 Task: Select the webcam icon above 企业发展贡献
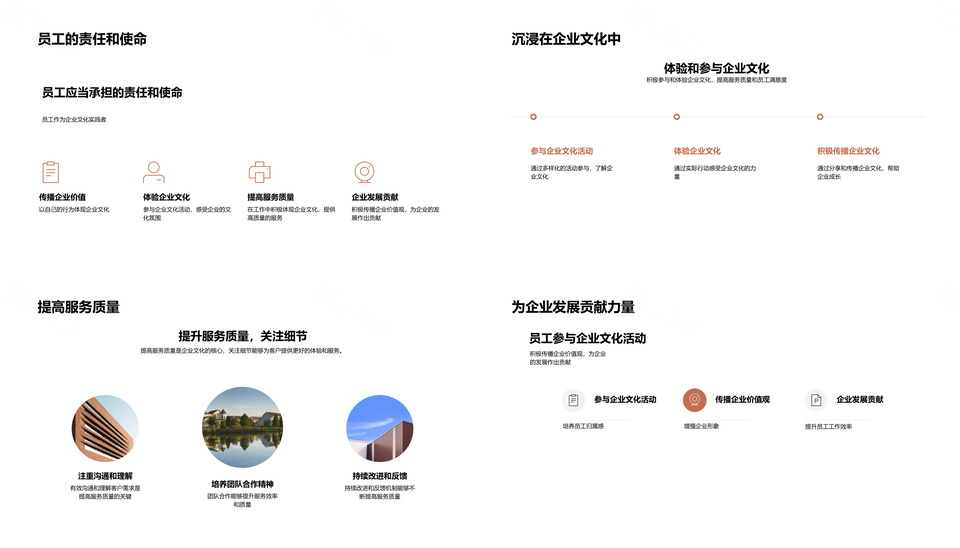point(364,172)
